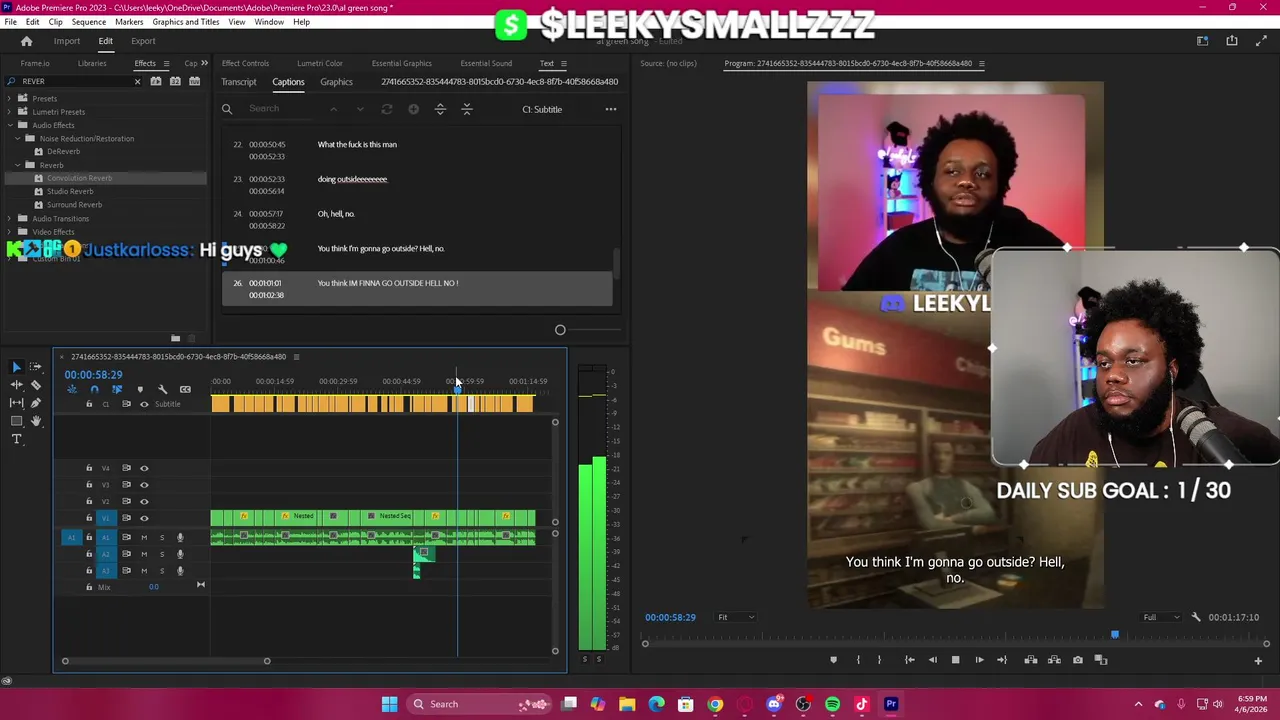Export frame with camera icon
Screen dimensions: 1280x720
[x=1077, y=660]
